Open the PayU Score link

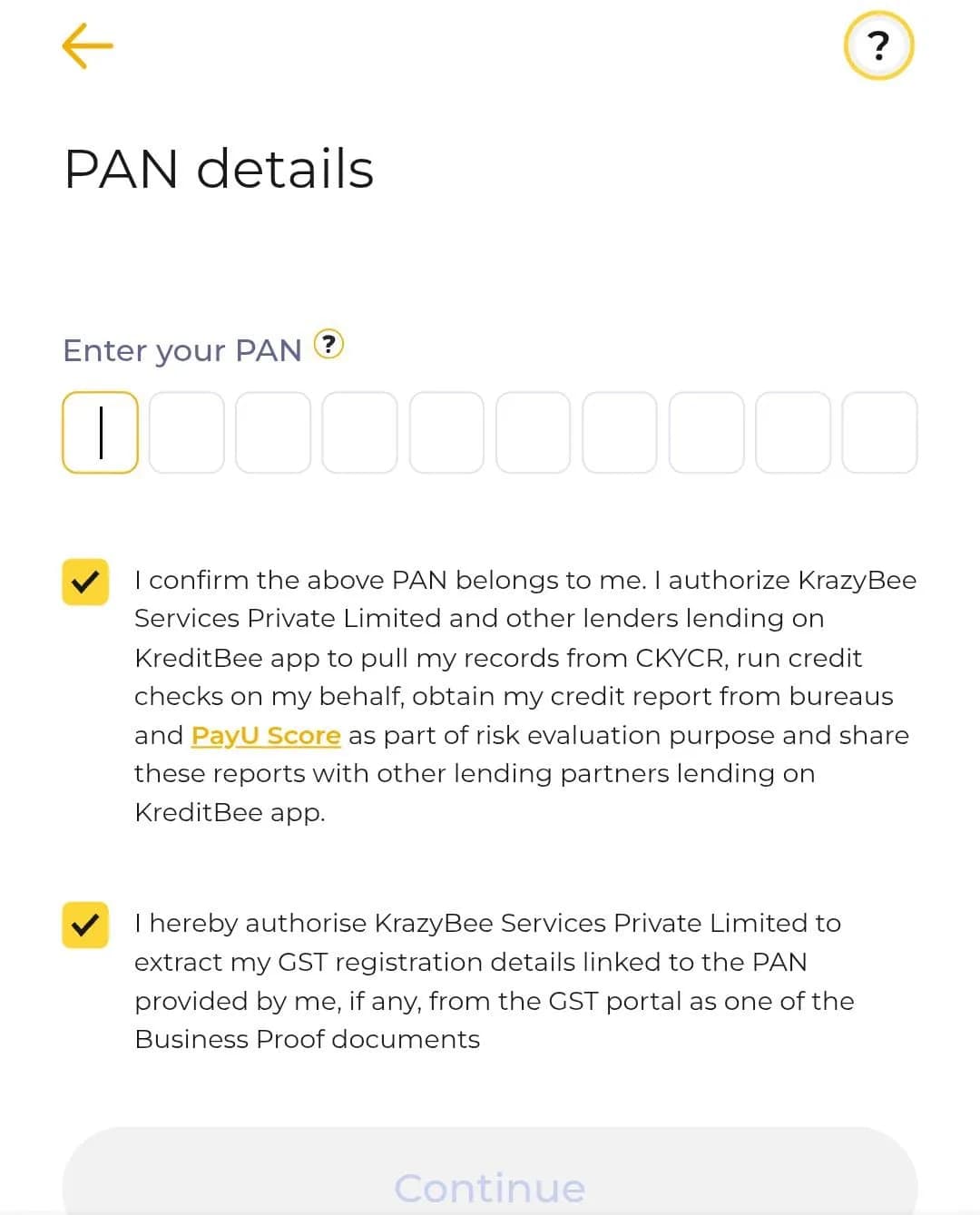(x=266, y=735)
